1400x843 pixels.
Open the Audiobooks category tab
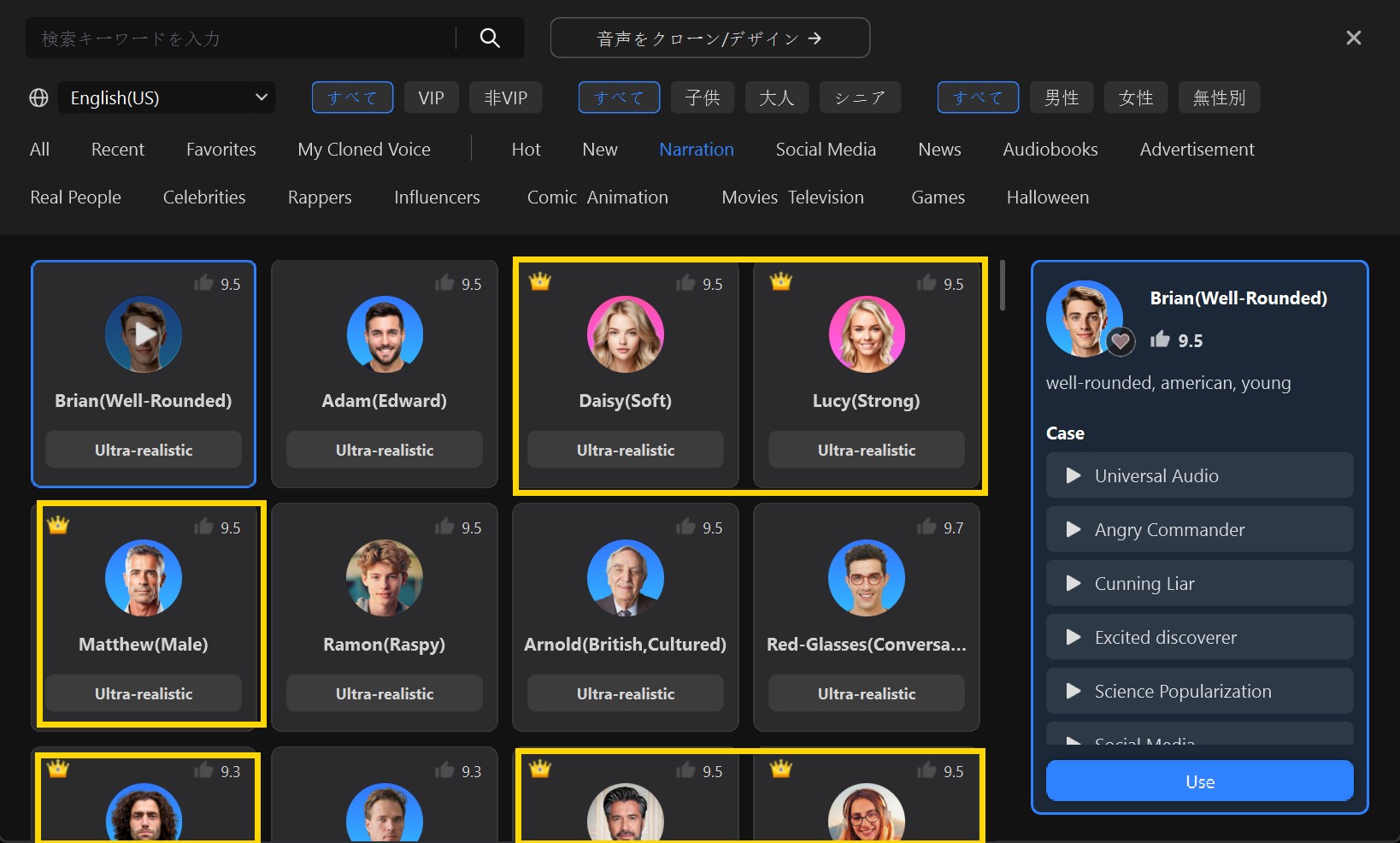pos(1050,149)
